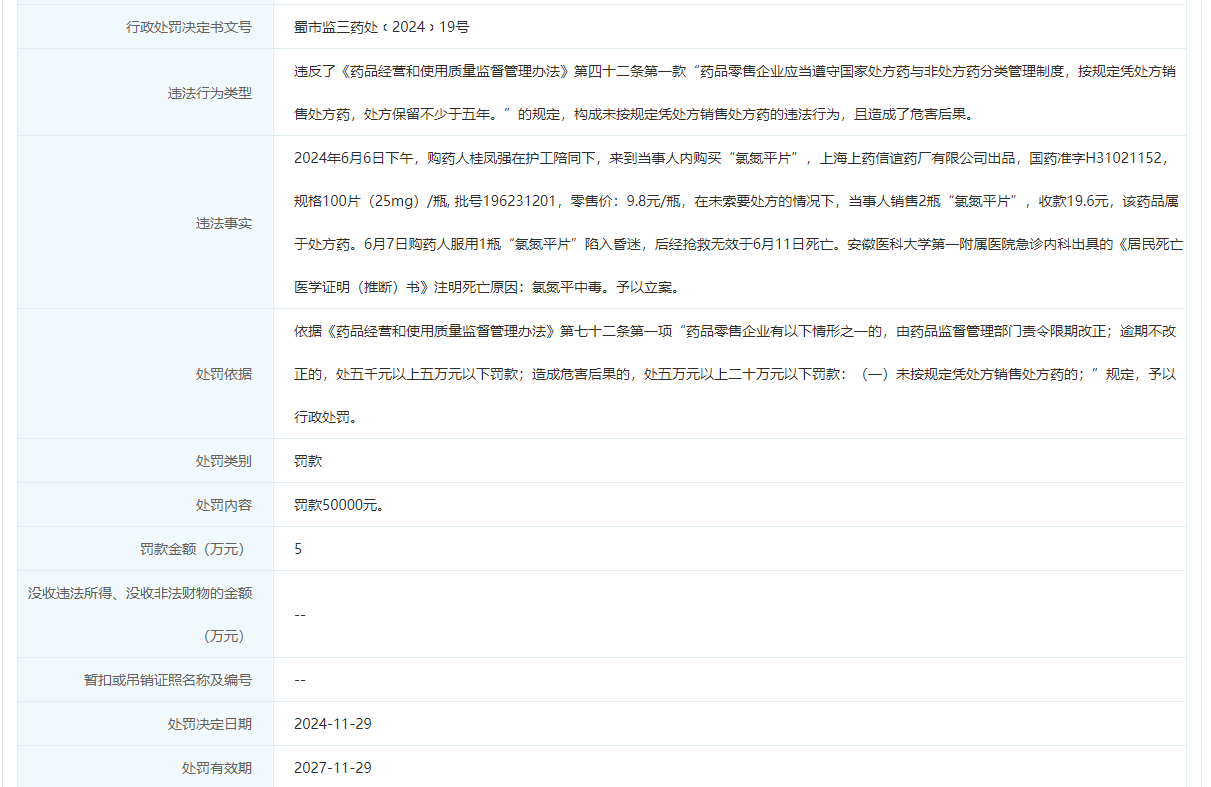Click the 行政处罚。 ending line

point(325,417)
